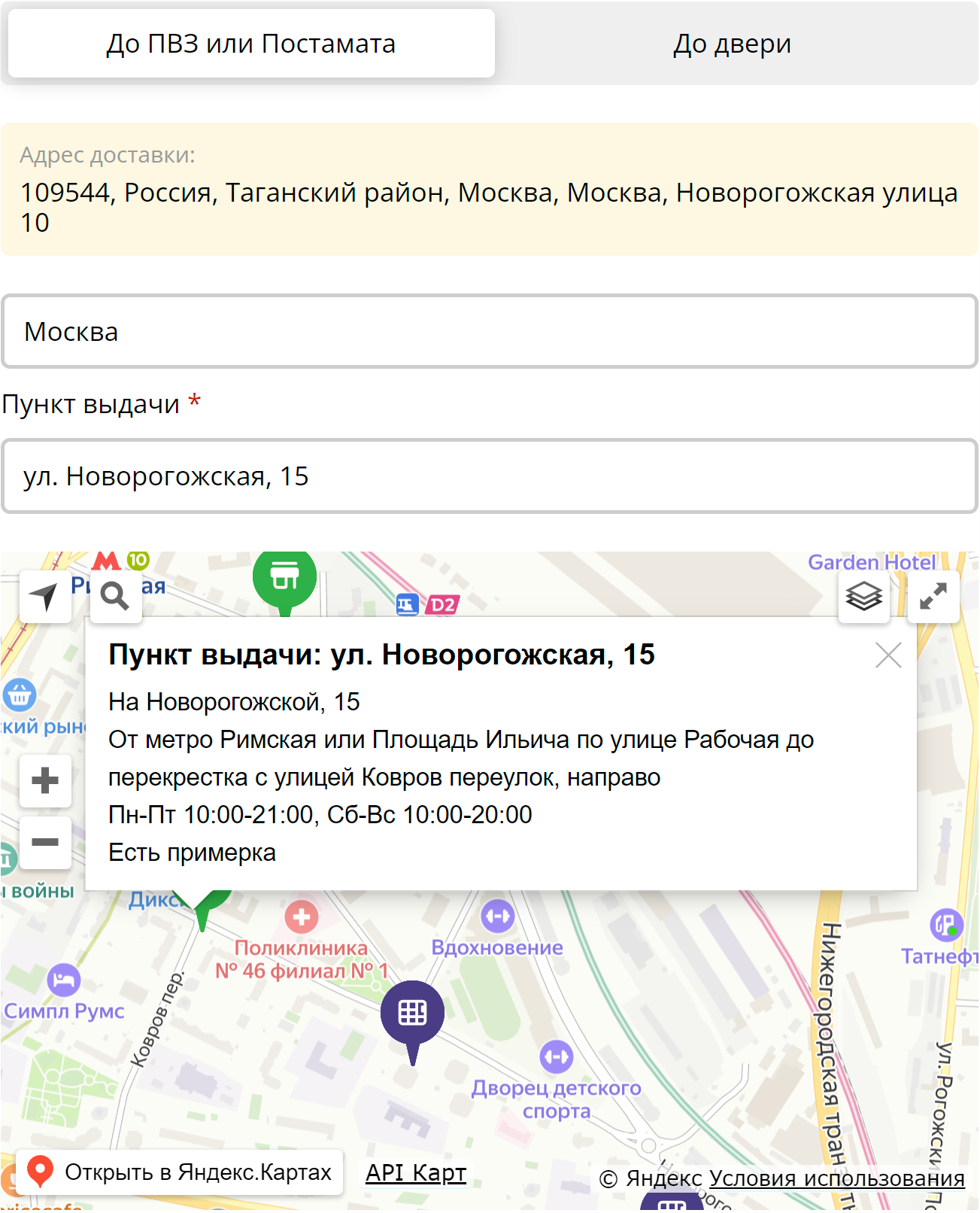Click the pickup point field 'ул. Новорогожская, 15'
The width and height of the screenshot is (980, 1213).
point(490,477)
